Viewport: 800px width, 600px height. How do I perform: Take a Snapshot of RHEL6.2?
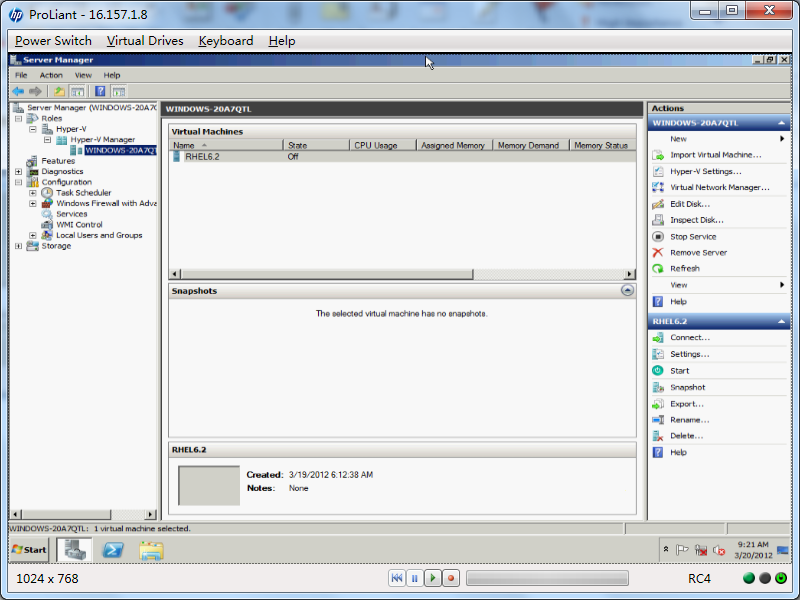click(687, 387)
